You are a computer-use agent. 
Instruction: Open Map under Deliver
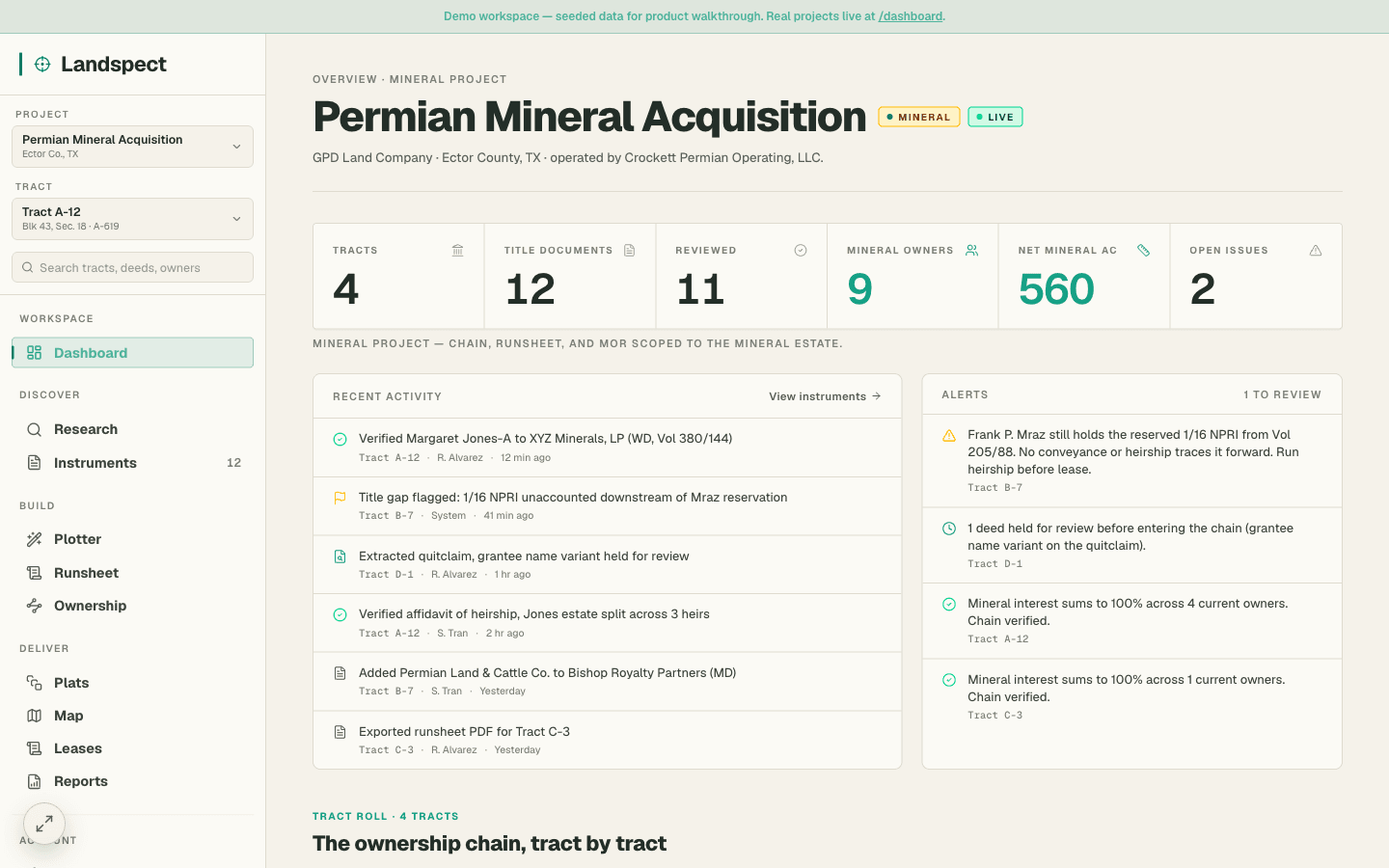pos(132,716)
